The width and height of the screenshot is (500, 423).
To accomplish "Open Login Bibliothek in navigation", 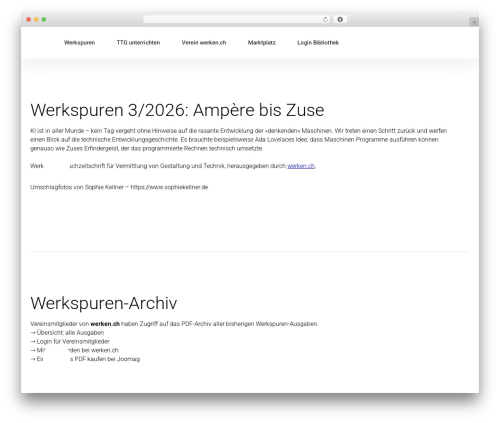I will pyautogui.click(x=318, y=43).
